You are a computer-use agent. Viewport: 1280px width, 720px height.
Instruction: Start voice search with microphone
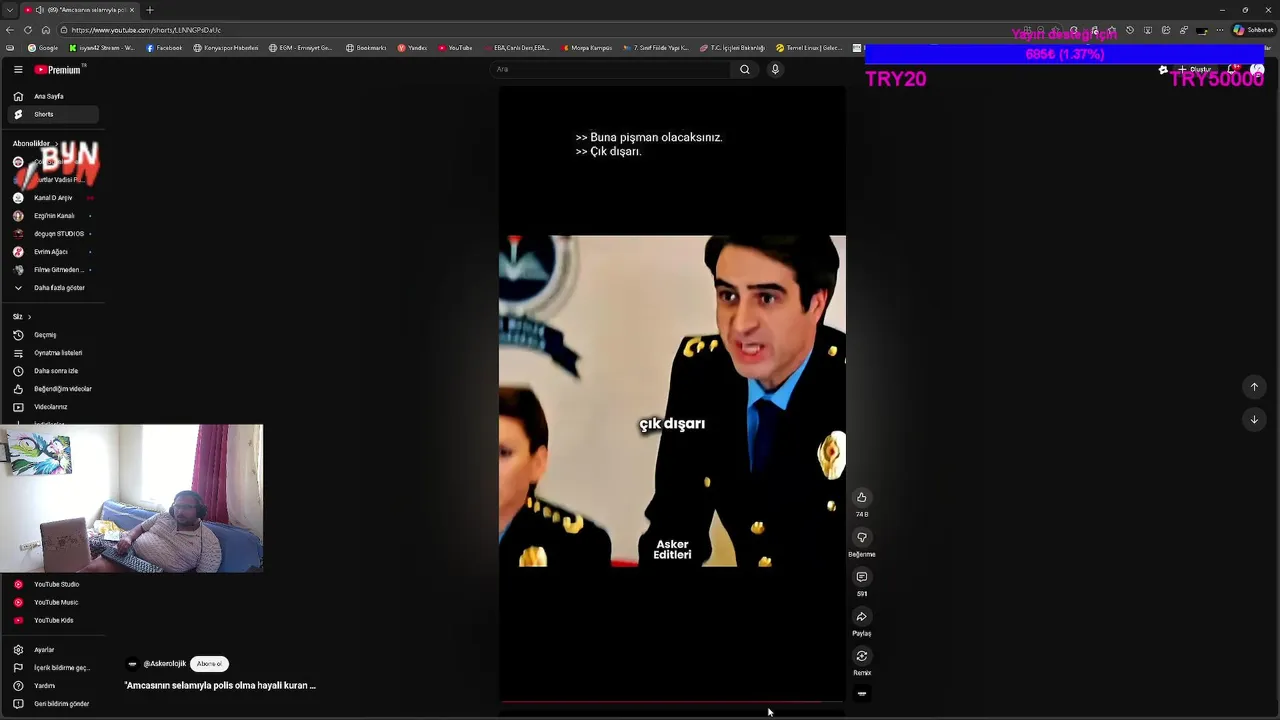tap(775, 70)
